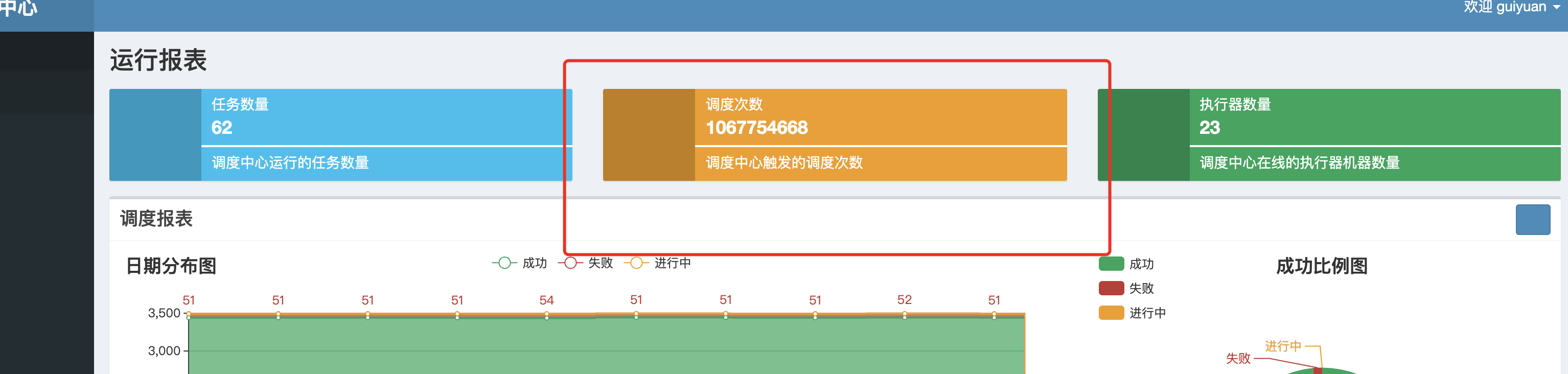This screenshot has height=374, width=1568.
Task: Toggle 进行中 series in the 日期分布图 line legend
Action: (657, 263)
